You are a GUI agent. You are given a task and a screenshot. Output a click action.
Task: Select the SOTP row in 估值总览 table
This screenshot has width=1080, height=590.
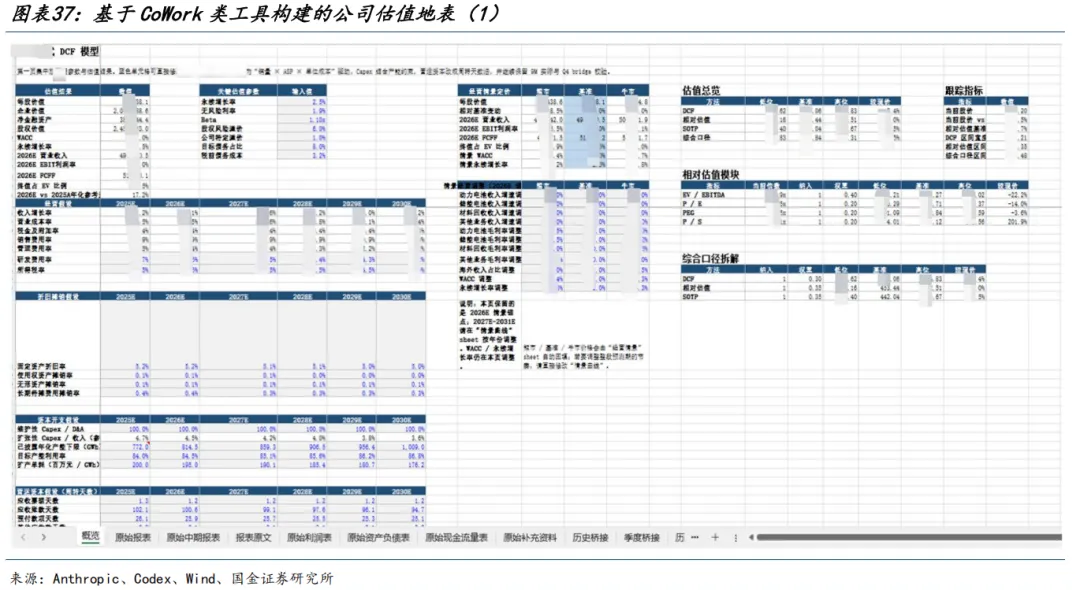691,129
